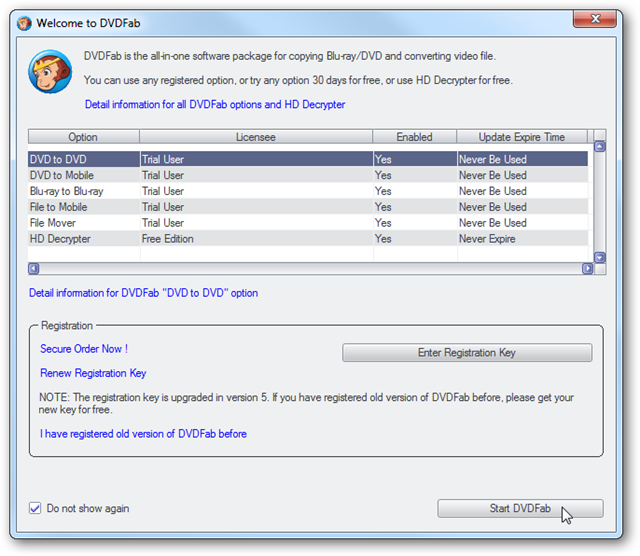Click the Enter Registration Key button

click(x=467, y=352)
